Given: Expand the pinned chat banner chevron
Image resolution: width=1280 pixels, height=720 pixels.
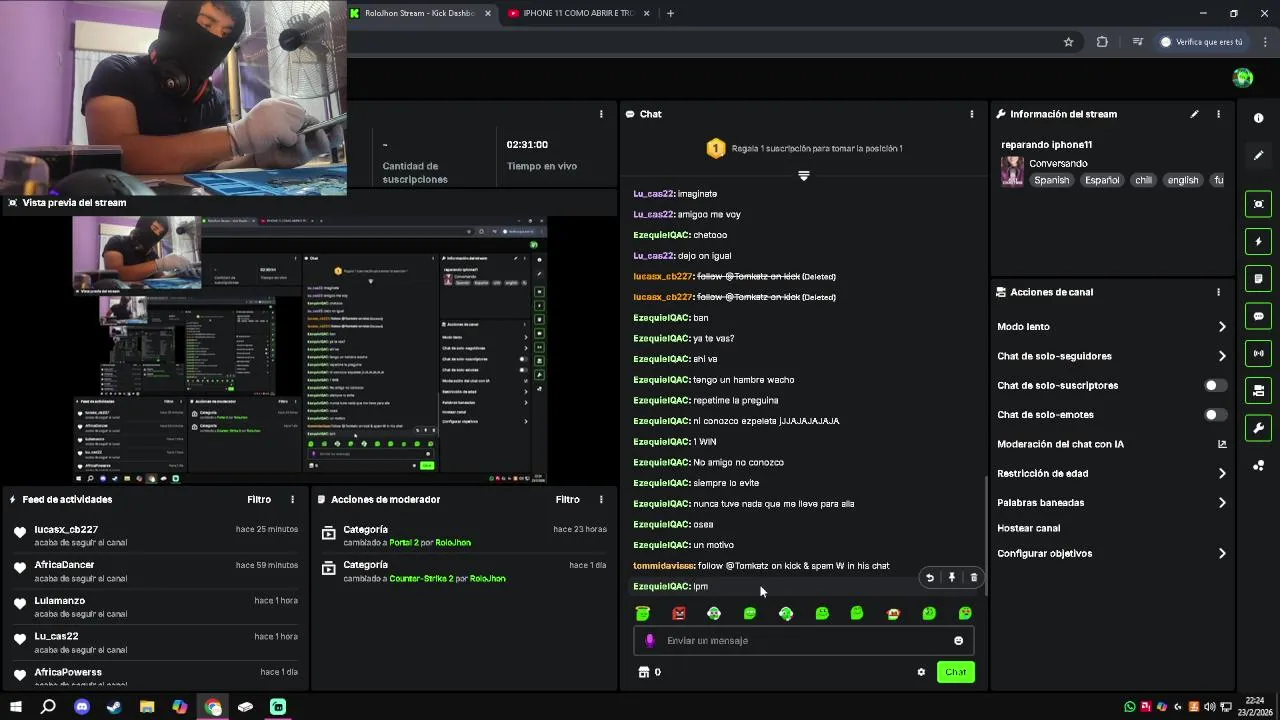Looking at the screenshot, I should click(803, 176).
